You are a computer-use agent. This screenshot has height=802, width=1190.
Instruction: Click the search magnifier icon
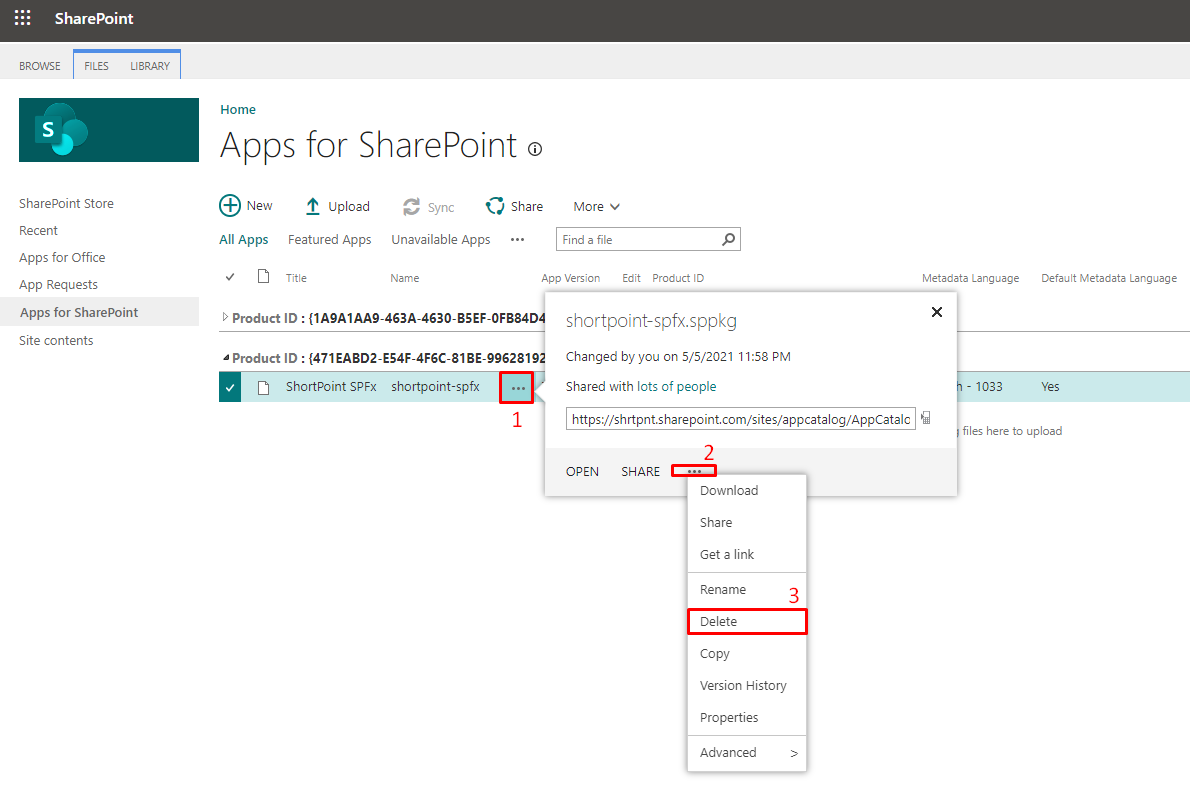[x=729, y=239]
